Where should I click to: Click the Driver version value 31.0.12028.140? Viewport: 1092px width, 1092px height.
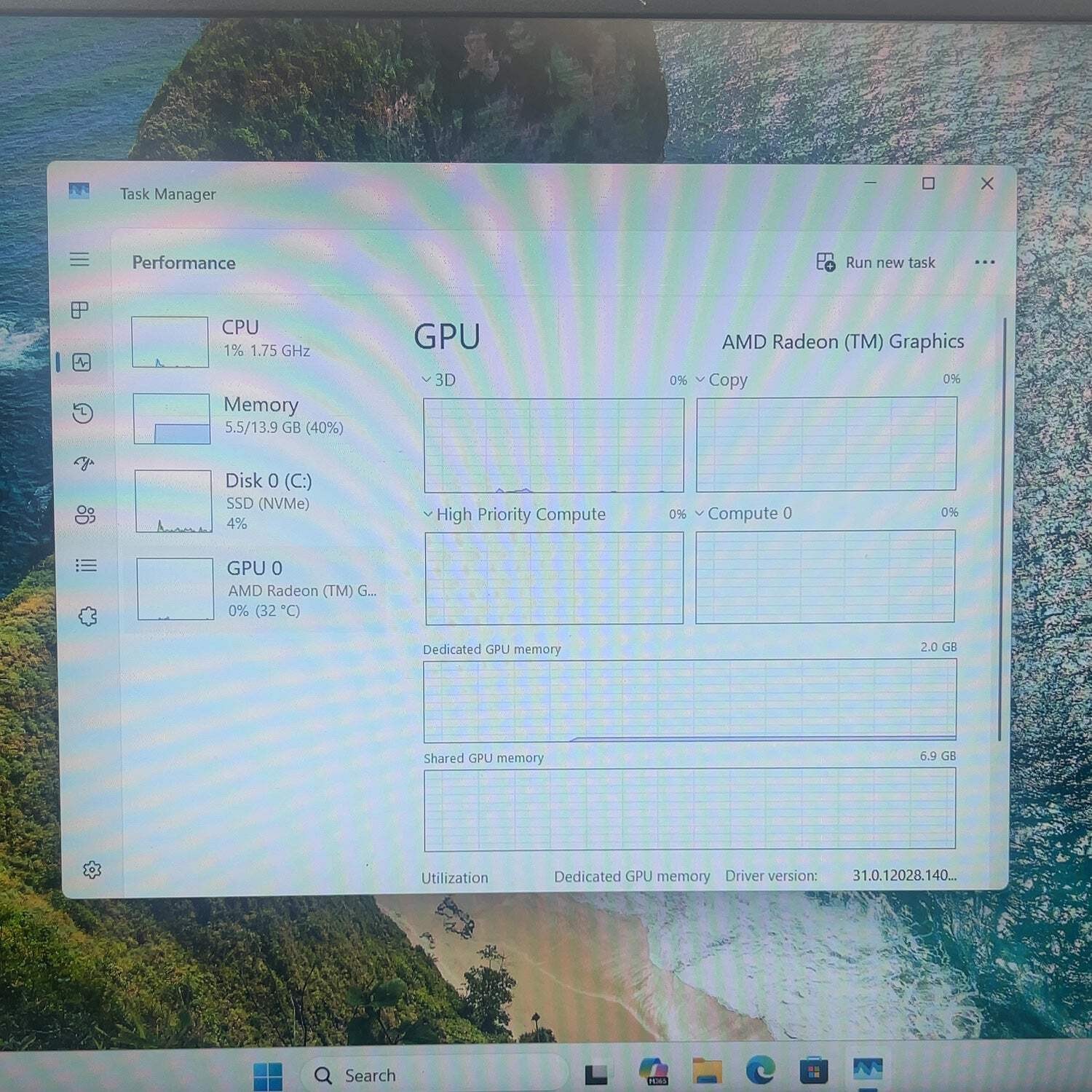click(904, 875)
